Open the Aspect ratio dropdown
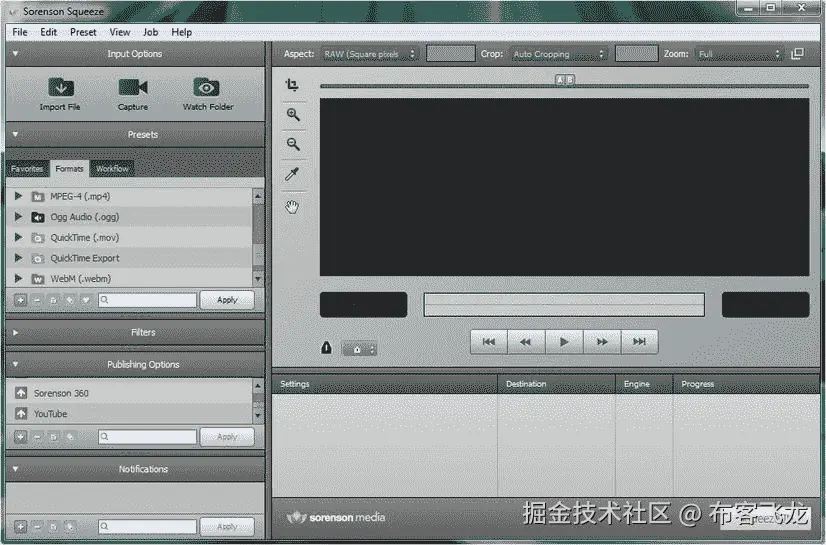The image size is (826, 545). click(370, 54)
